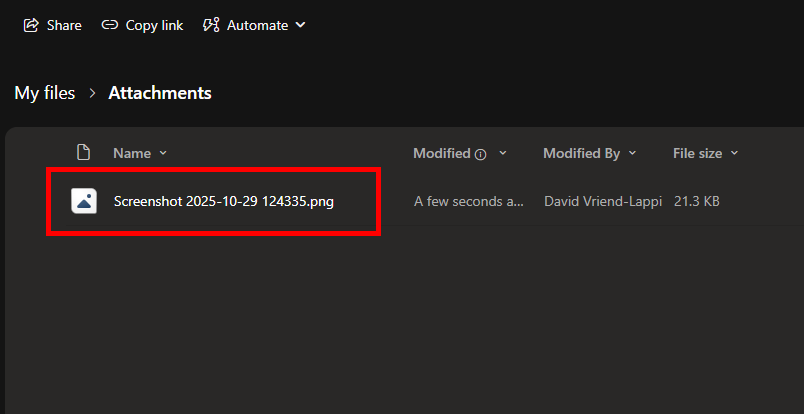
Task: Click the Modified By column header label
Action: [x=581, y=153]
